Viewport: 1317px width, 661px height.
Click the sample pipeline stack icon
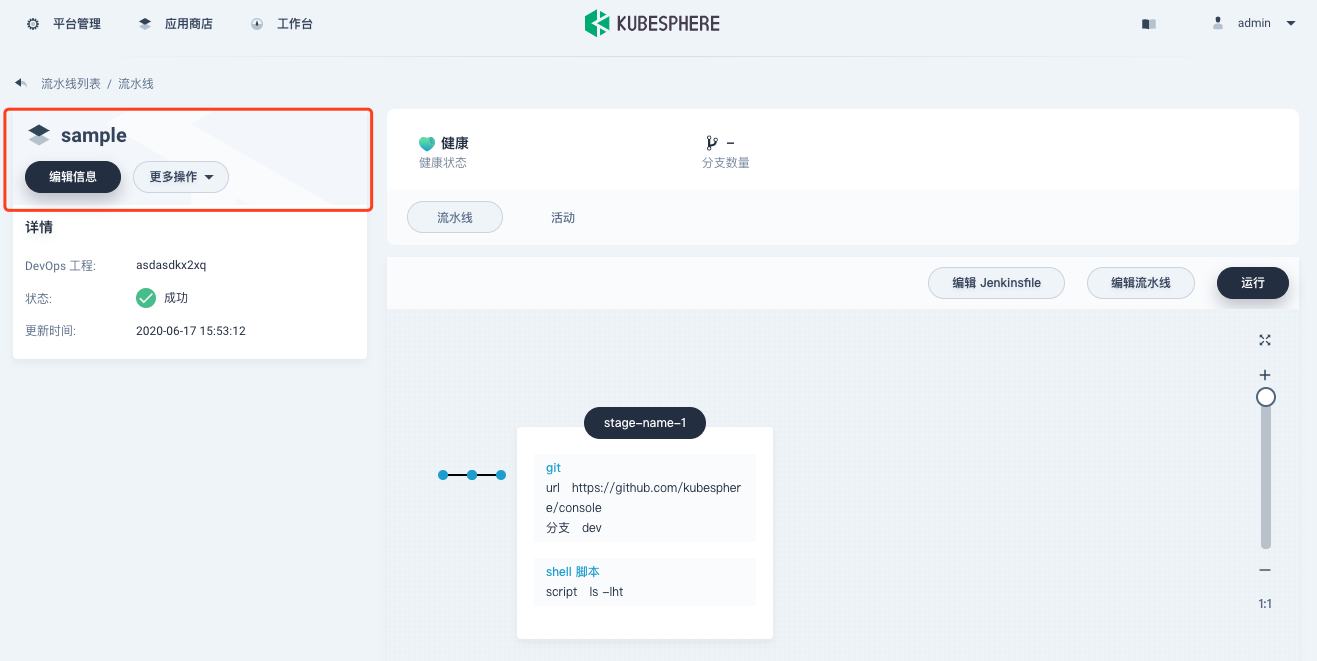[x=39, y=135]
